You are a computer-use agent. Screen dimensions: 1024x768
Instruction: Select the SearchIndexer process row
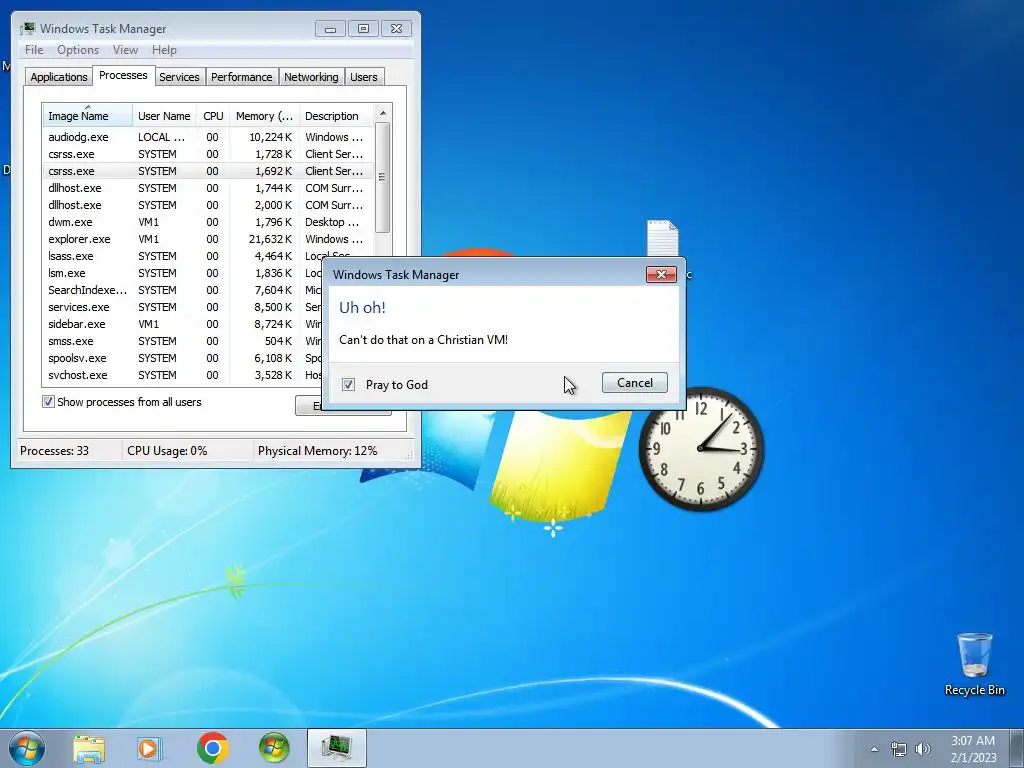pyautogui.click(x=182, y=289)
